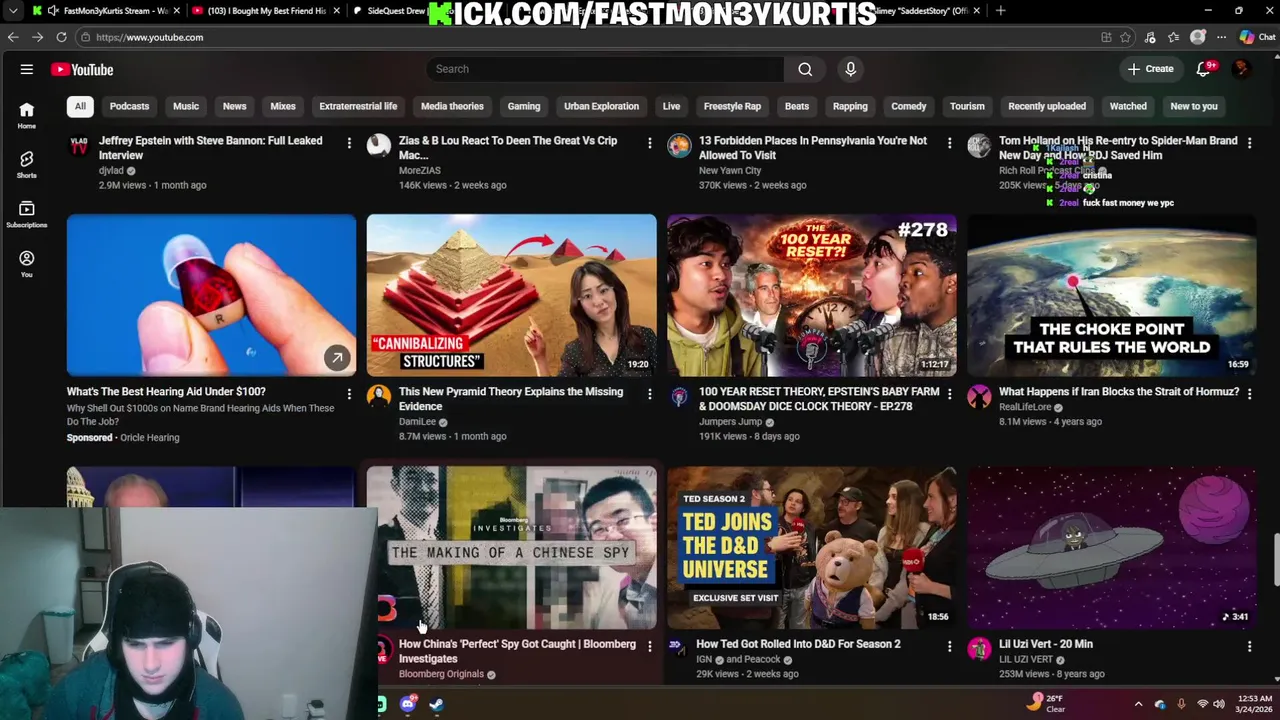
Task: Open options for 100 Year Reset video
Action: pos(949,394)
